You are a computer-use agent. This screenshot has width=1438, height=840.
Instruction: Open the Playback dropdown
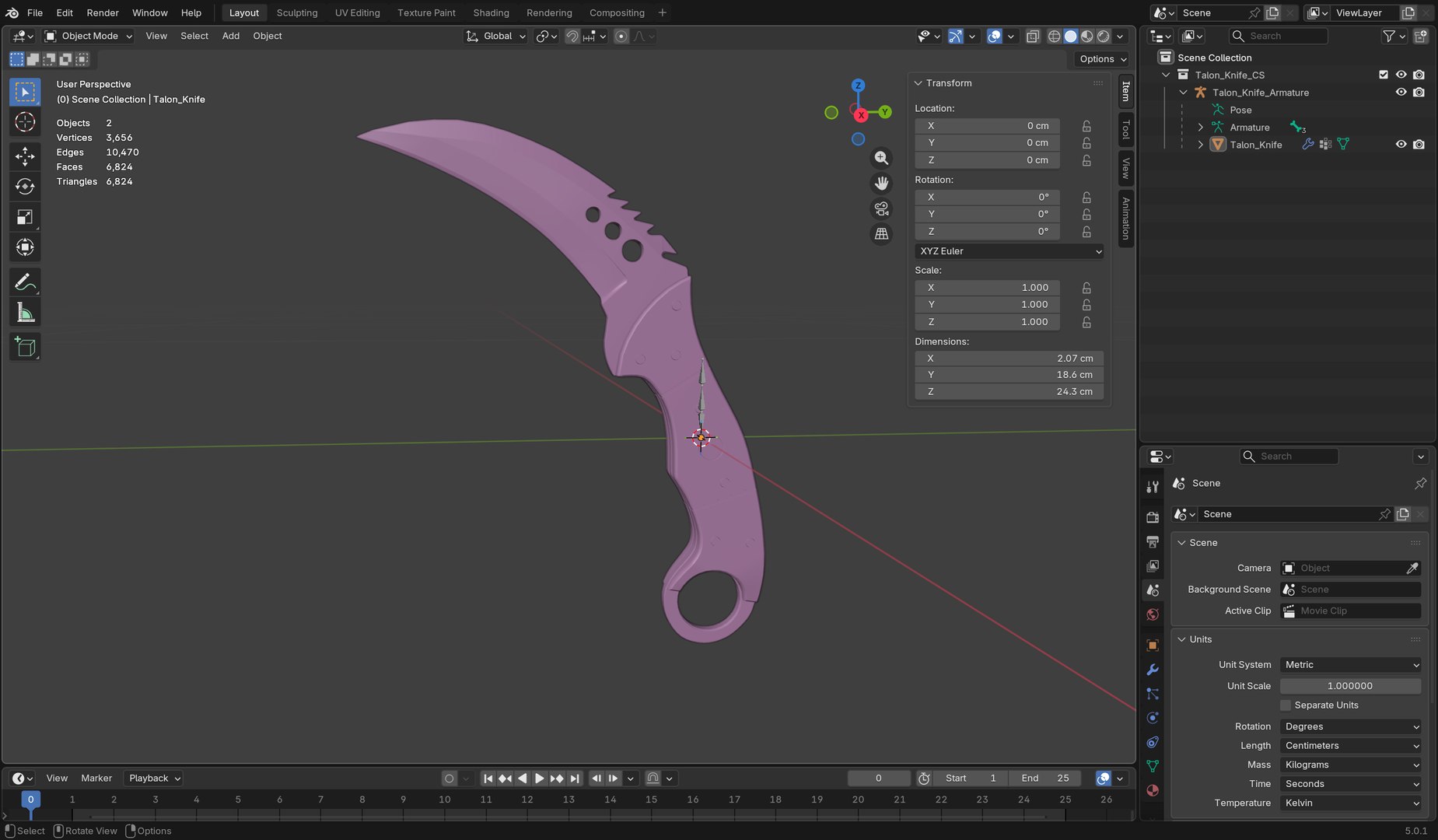153,779
